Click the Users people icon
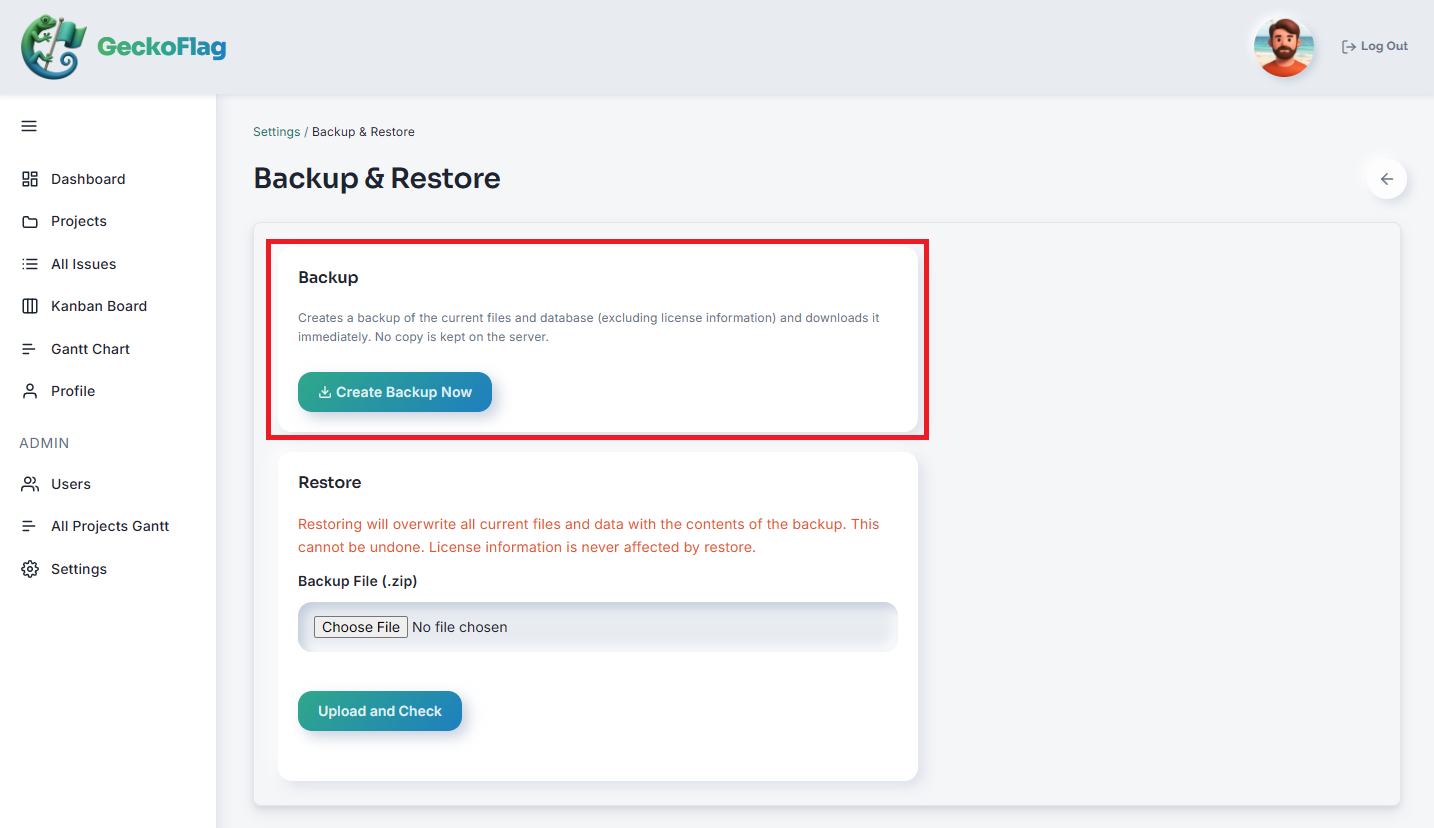The height and width of the screenshot is (828, 1434). click(x=30, y=484)
